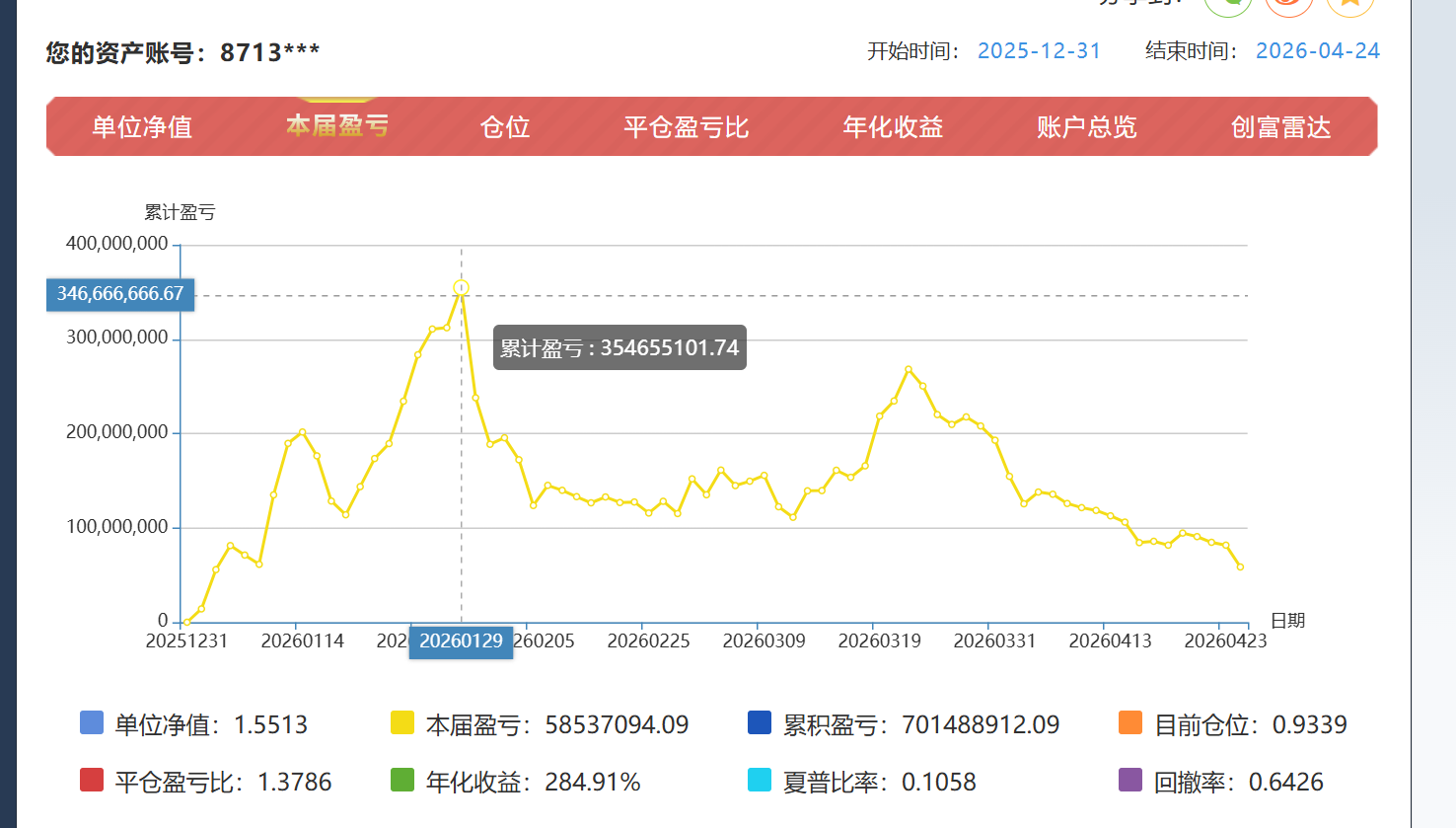The width and height of the screenshot is (1456, 828).
Task: Click the highlighted peak point on chart
Action: pyautogui.click(x=461, y=288)
